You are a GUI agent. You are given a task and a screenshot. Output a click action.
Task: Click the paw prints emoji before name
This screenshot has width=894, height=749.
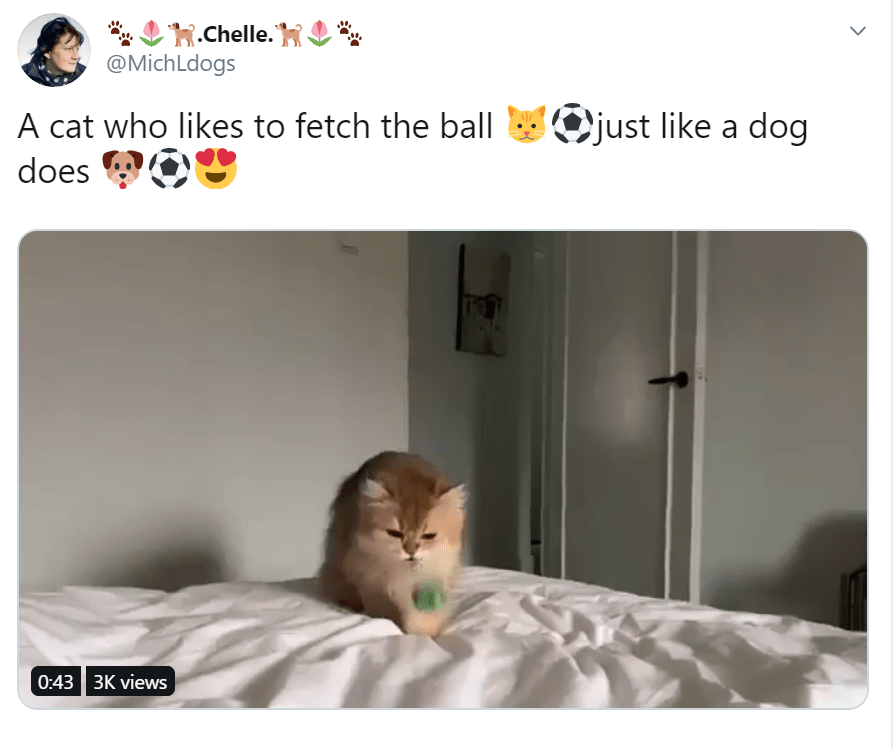click(x=121, y=34)
